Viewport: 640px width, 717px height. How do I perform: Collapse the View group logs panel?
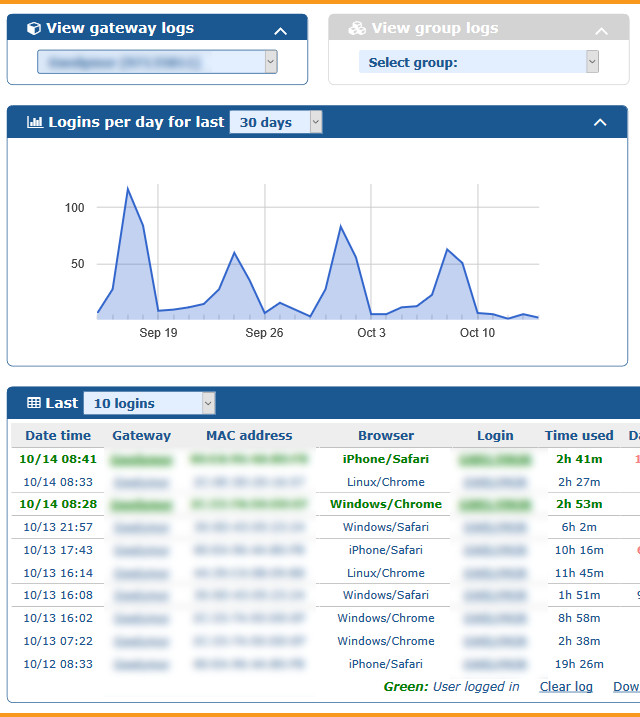[601, 30]
